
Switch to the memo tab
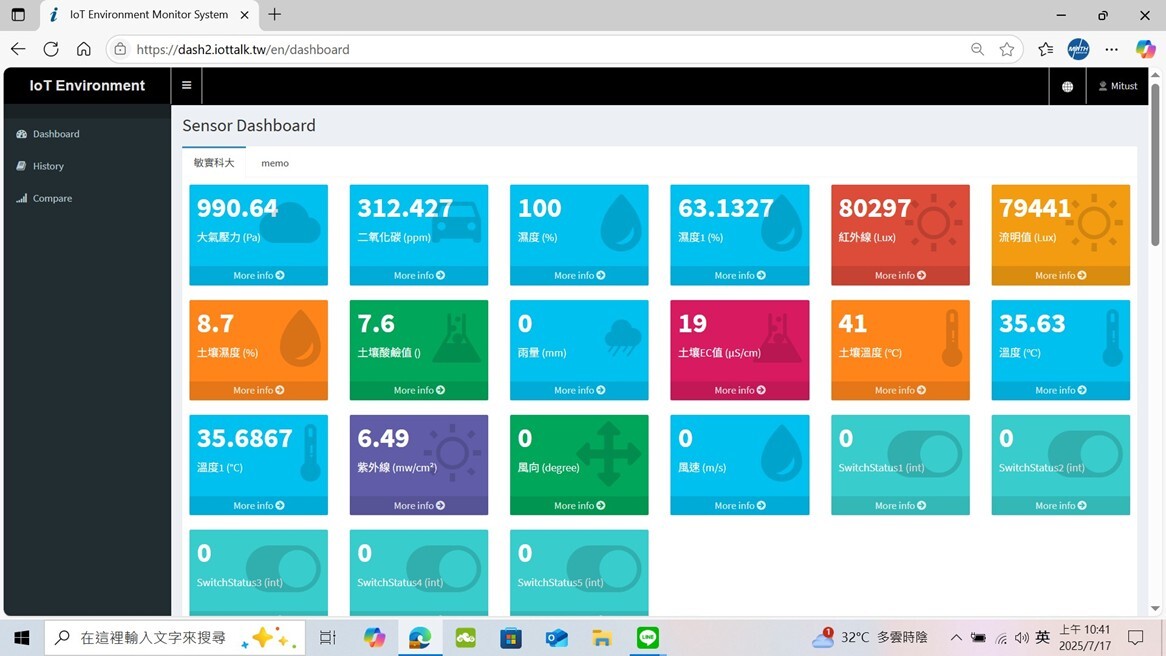point(275,163)
